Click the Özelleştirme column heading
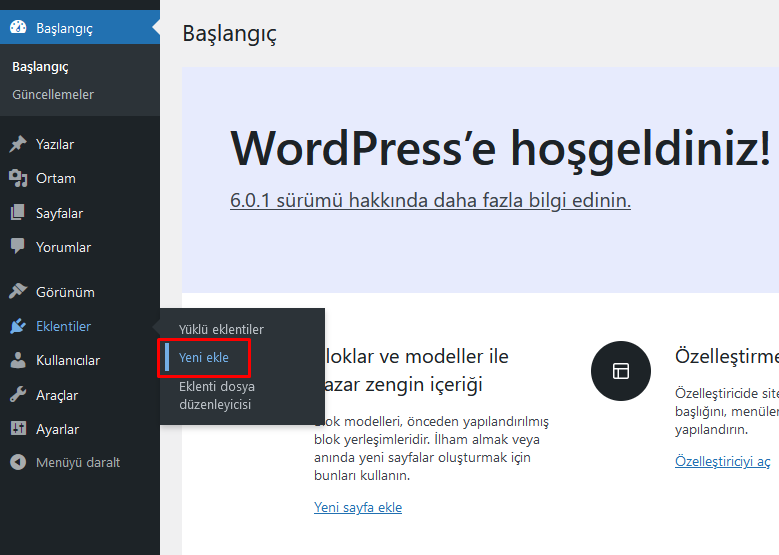The width and height of the screenshot is (779, 555). tap(727, 356)
